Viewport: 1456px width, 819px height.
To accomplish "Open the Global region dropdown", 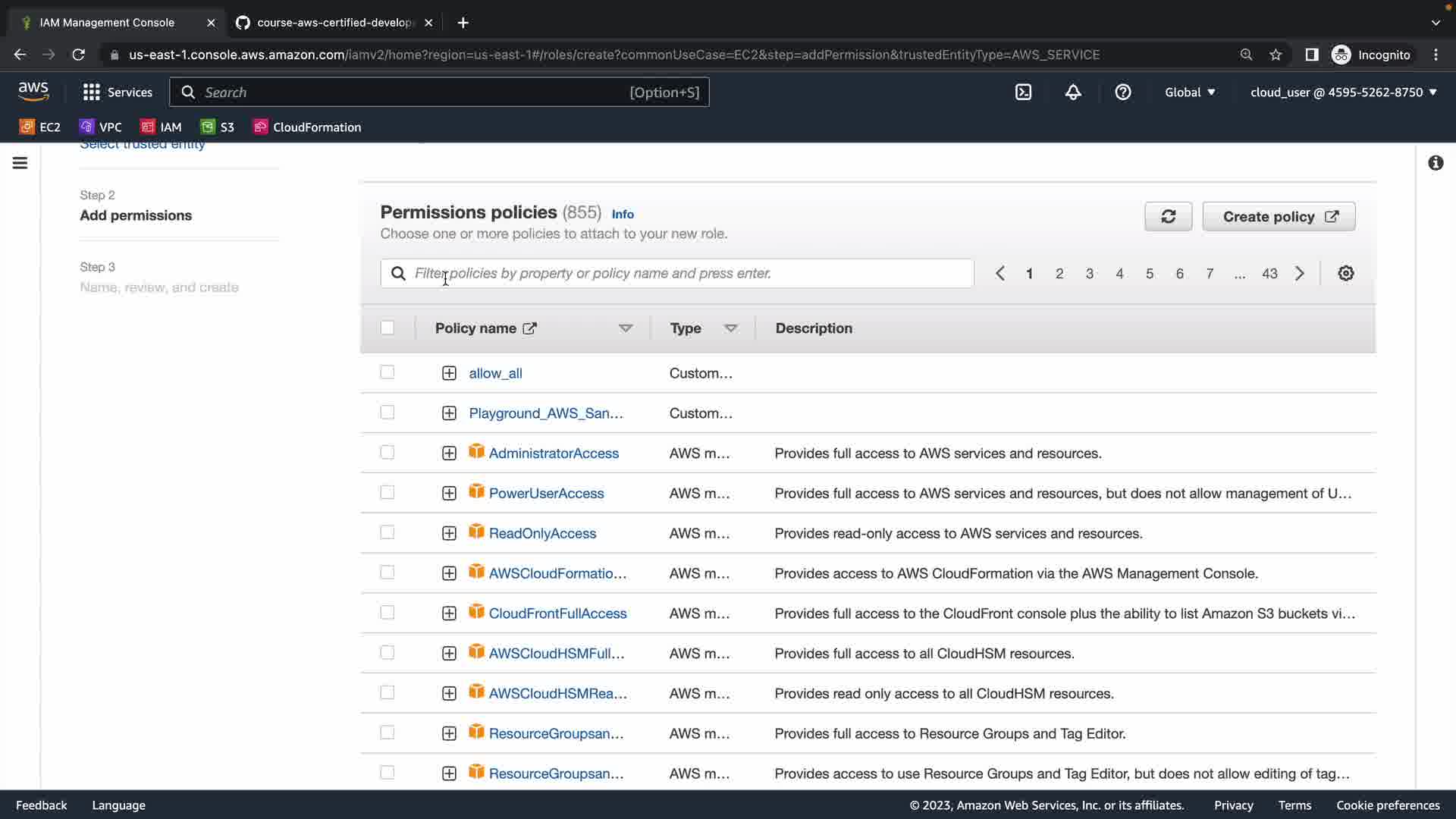I will 1190,93.
